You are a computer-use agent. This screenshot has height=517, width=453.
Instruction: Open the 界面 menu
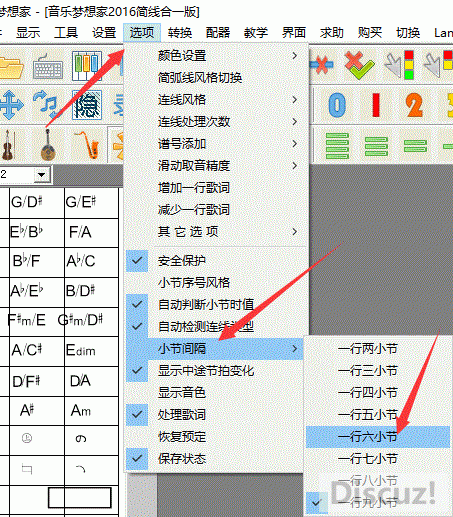tap(294, 33)
